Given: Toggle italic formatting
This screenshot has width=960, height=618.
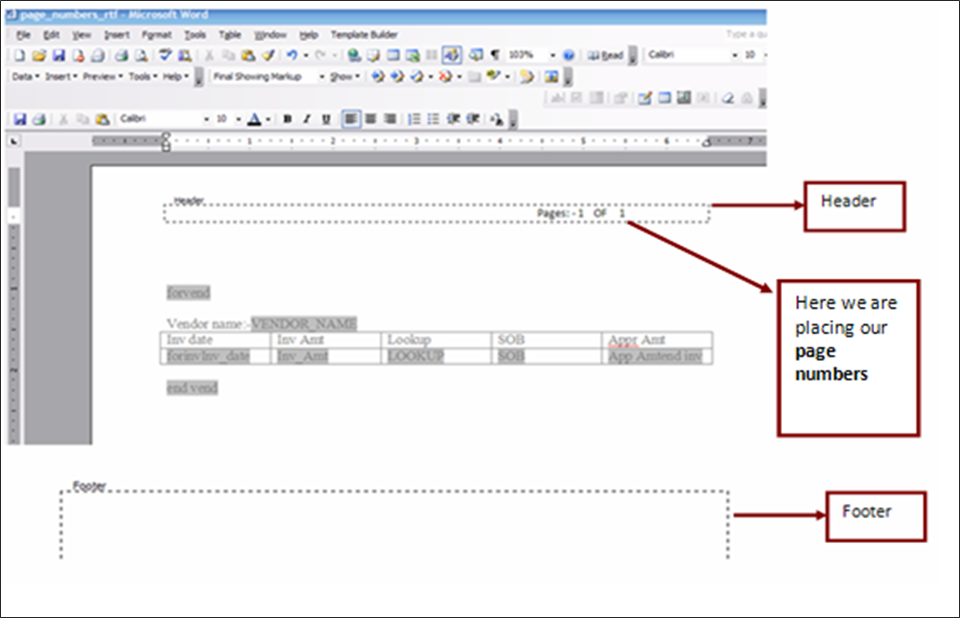Looking at the screenshot, I should (306, 117).
